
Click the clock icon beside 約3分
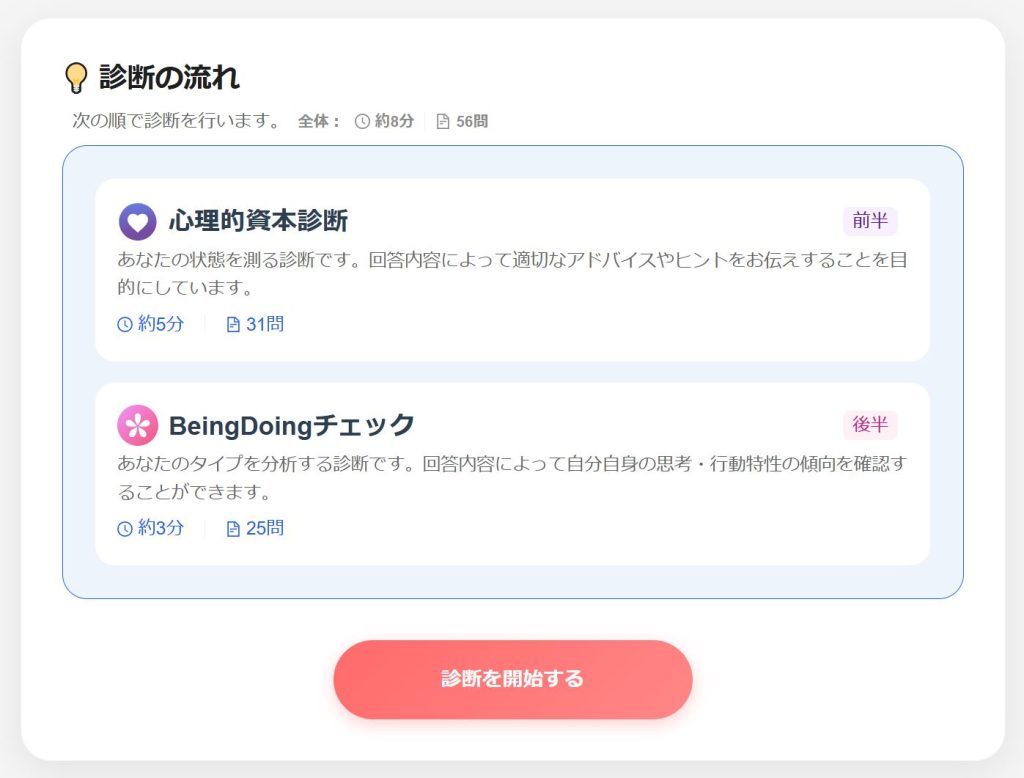click(125, 528)
